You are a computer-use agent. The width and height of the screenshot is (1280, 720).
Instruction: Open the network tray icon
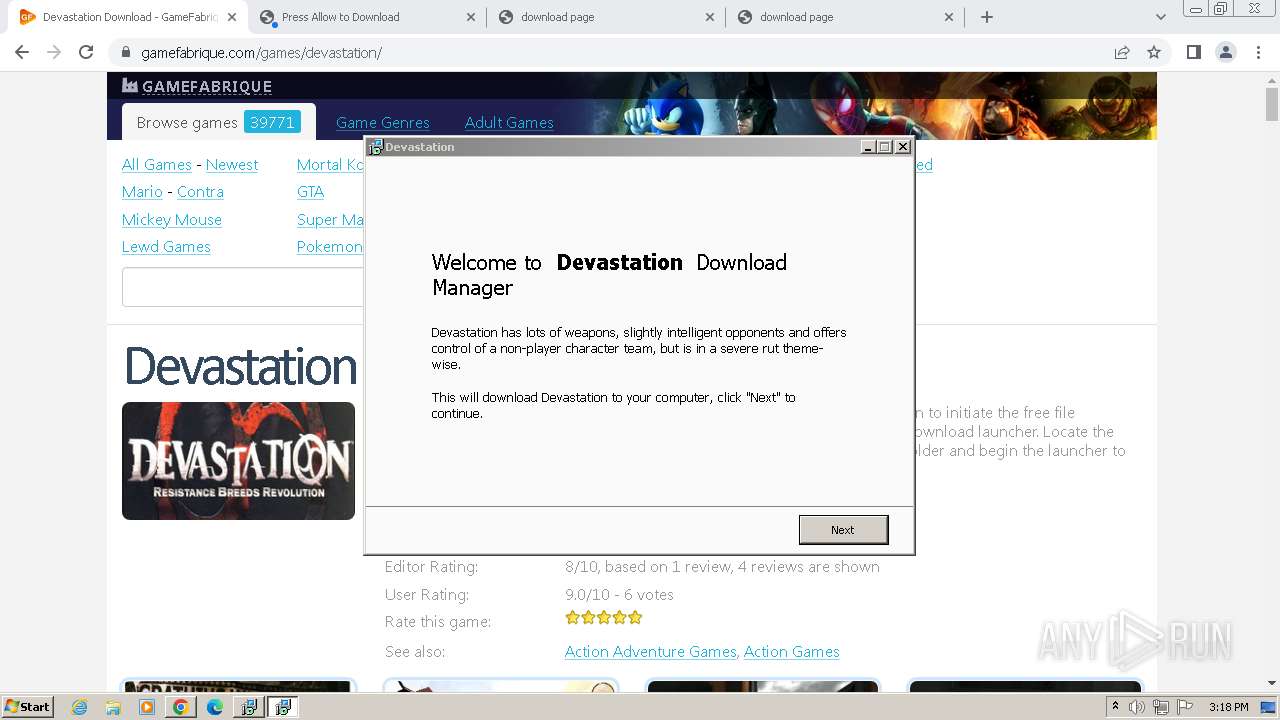pyautogui.click(x=1161, y=707)
